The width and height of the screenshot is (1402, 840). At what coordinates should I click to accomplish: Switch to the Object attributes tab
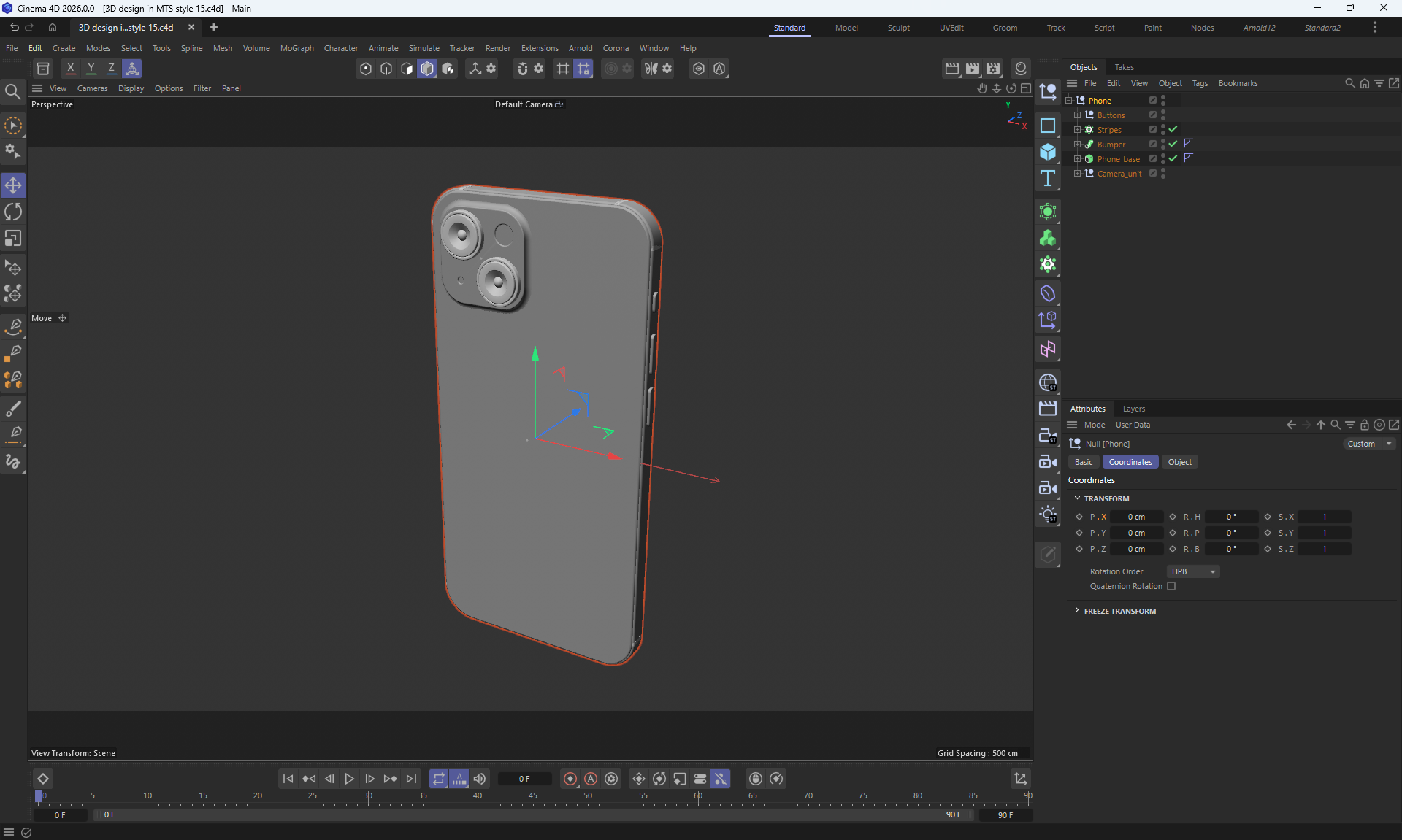pos(1179,462)
